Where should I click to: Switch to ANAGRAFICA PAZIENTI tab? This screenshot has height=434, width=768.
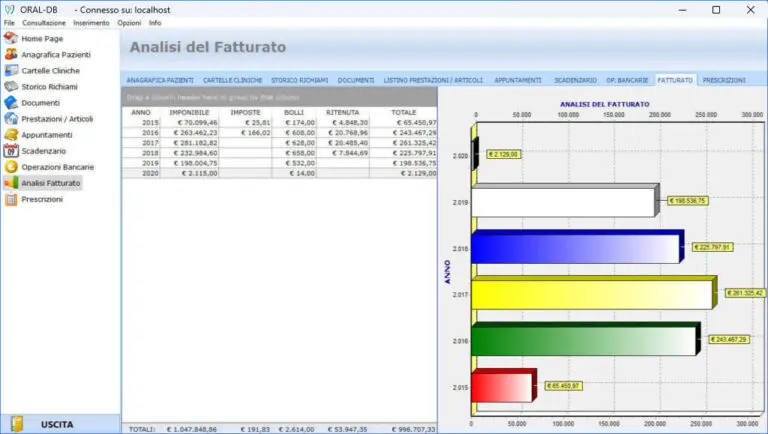[160, 80]
